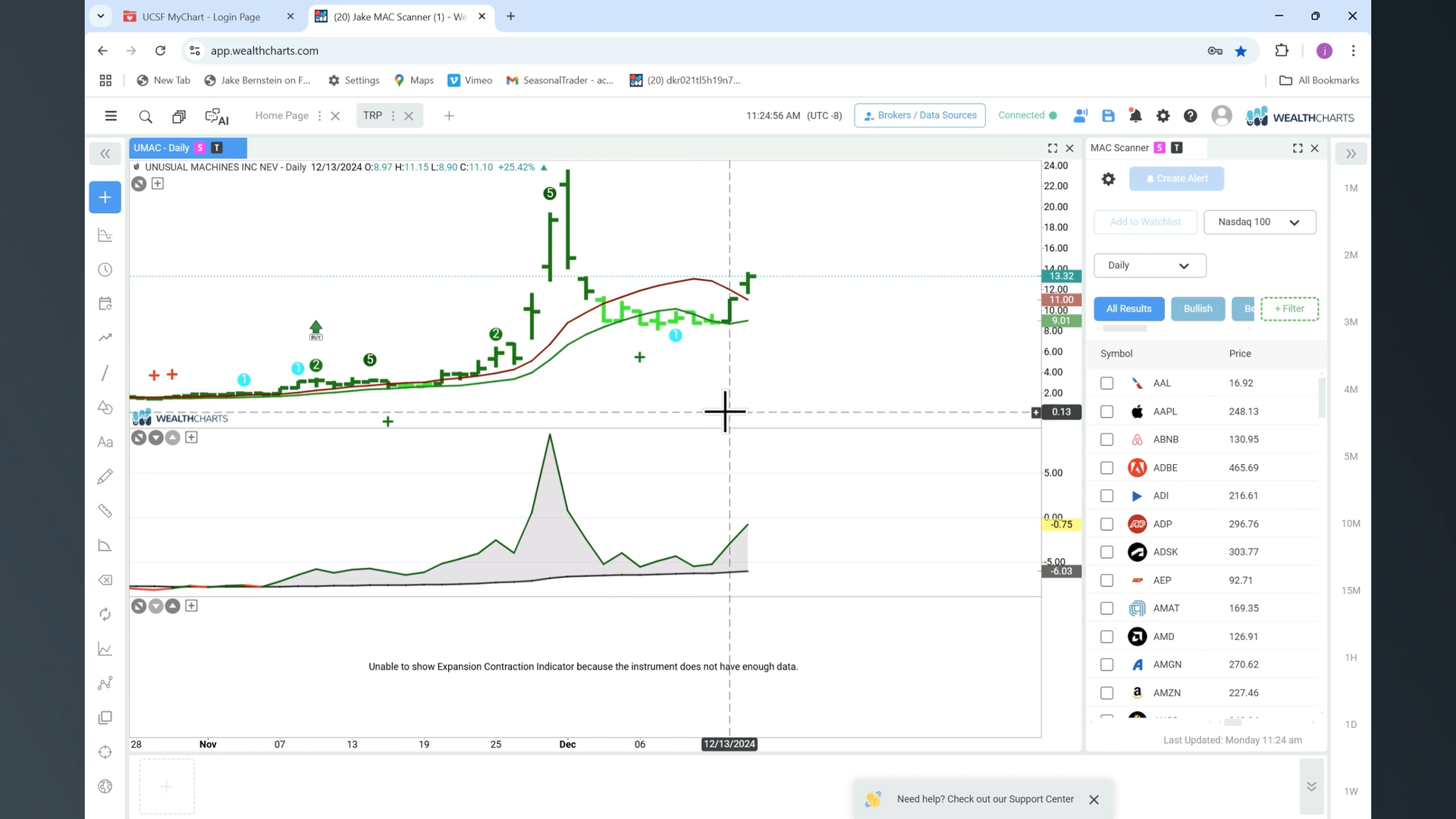Screen dimensions: 1456x819
Task: Check the AAPL row checkbox
Action: [x=1107, y=412]
